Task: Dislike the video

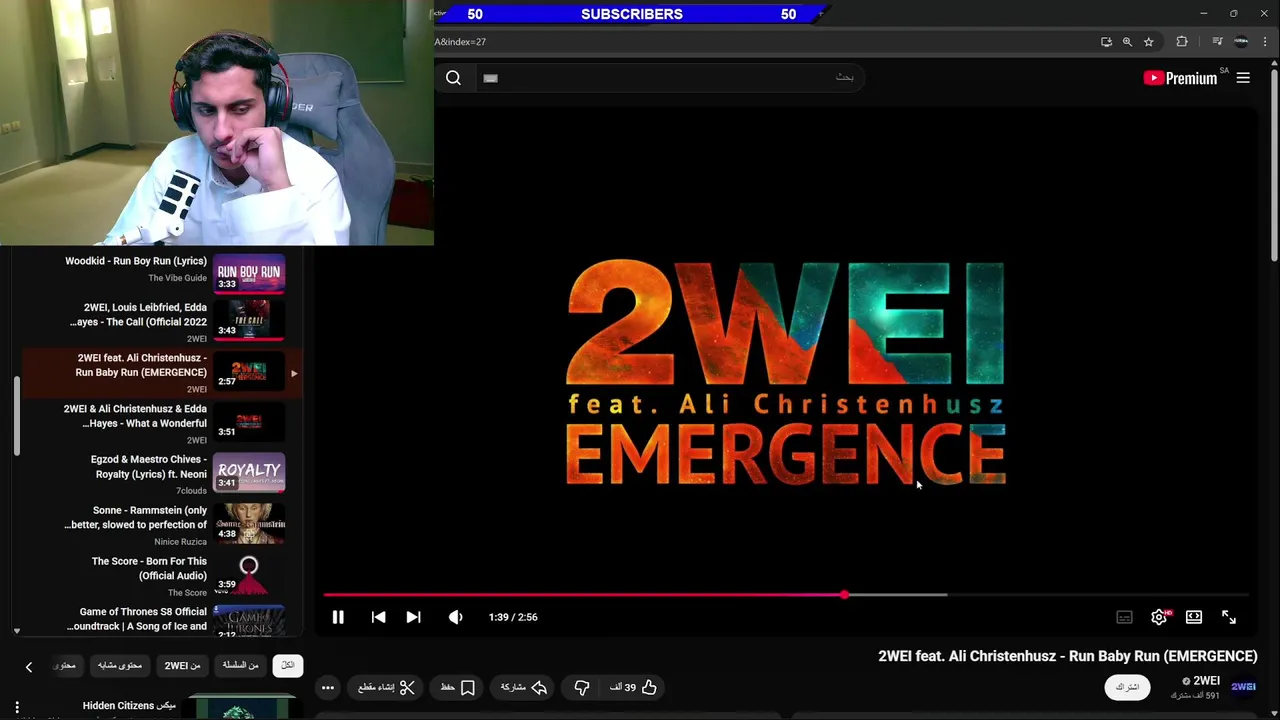Action: (x=581, y=687)
